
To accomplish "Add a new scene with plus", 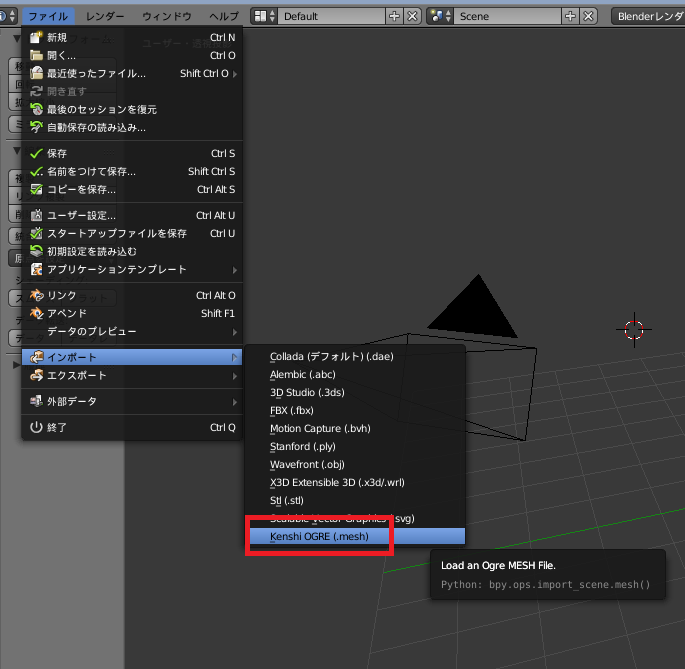I will coord(570,17).
